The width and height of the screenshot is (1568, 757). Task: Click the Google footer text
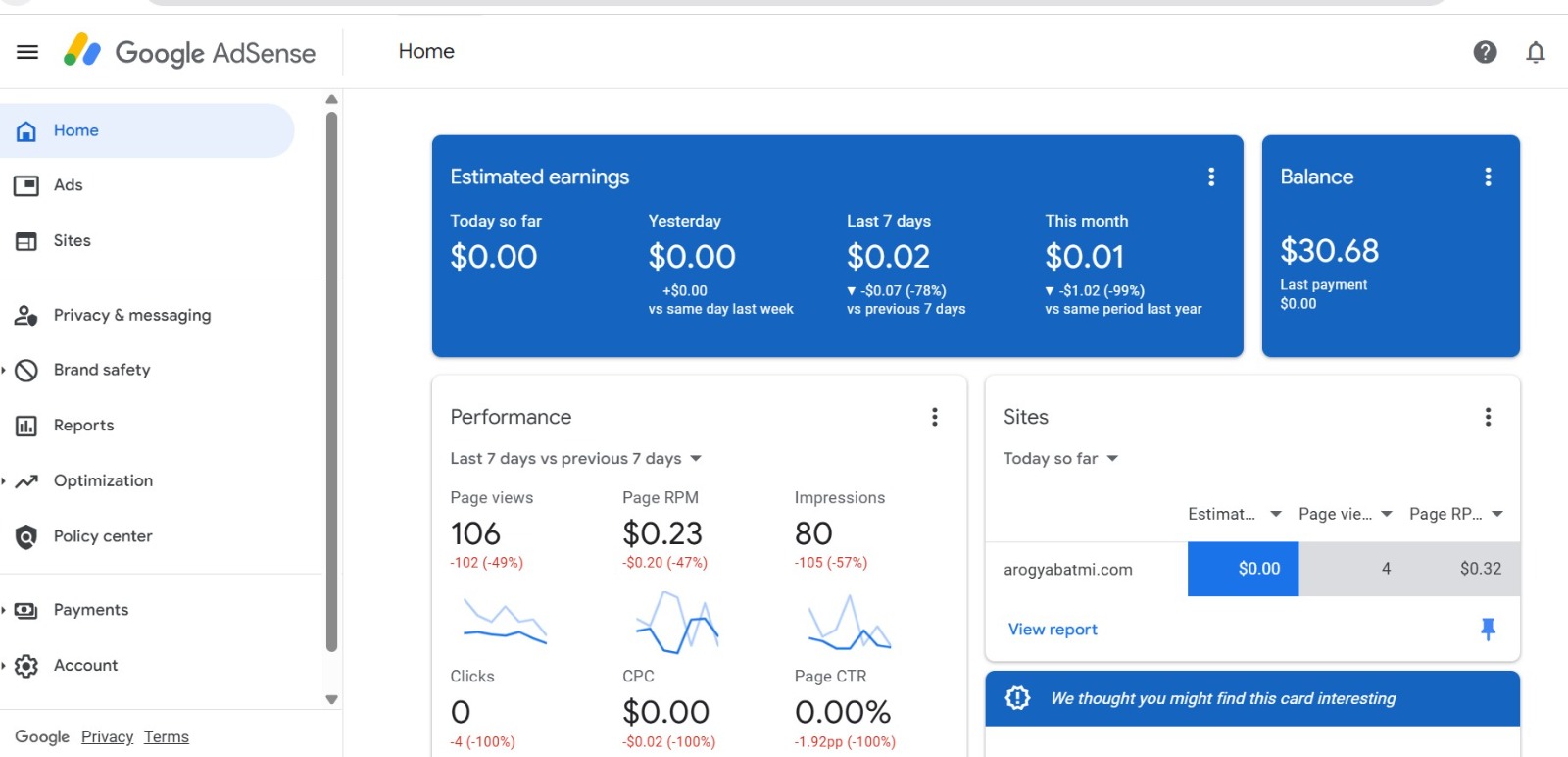click(x=42, y=737)
